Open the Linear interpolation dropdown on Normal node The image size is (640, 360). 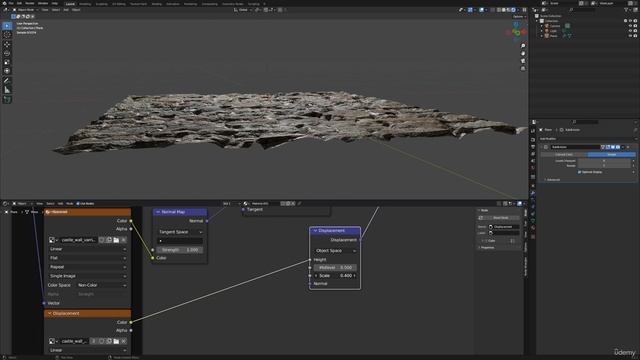point(88,249)
